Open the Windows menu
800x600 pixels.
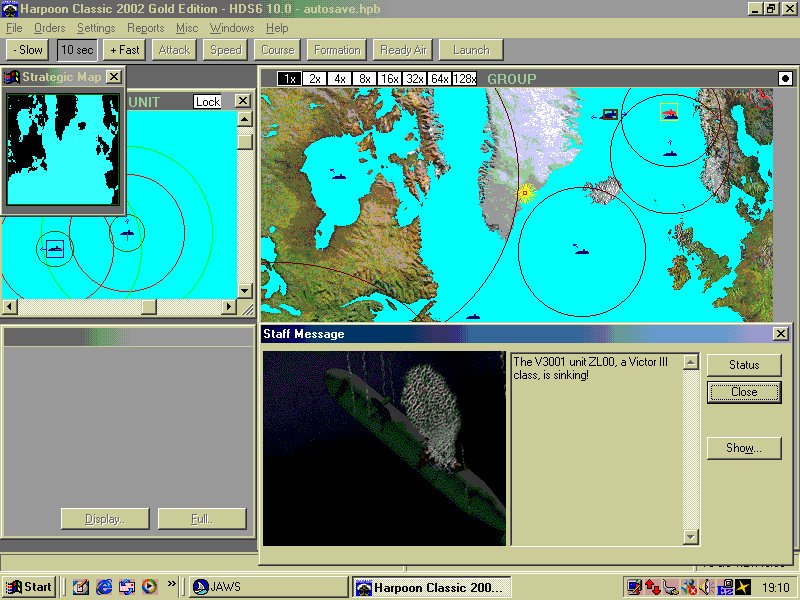(x=232, y=28)
